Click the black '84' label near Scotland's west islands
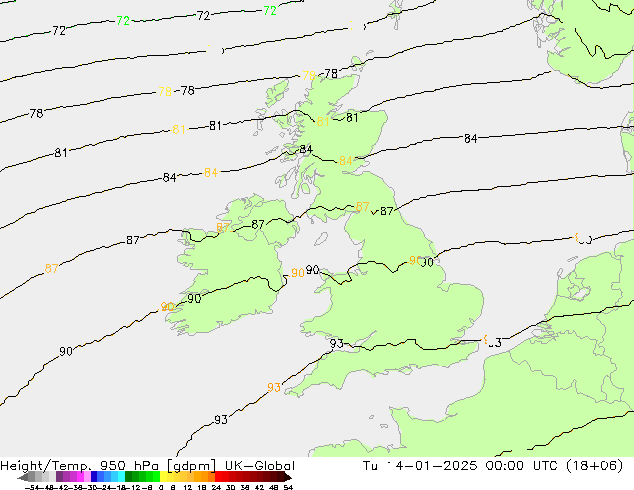 coord(306,150)
